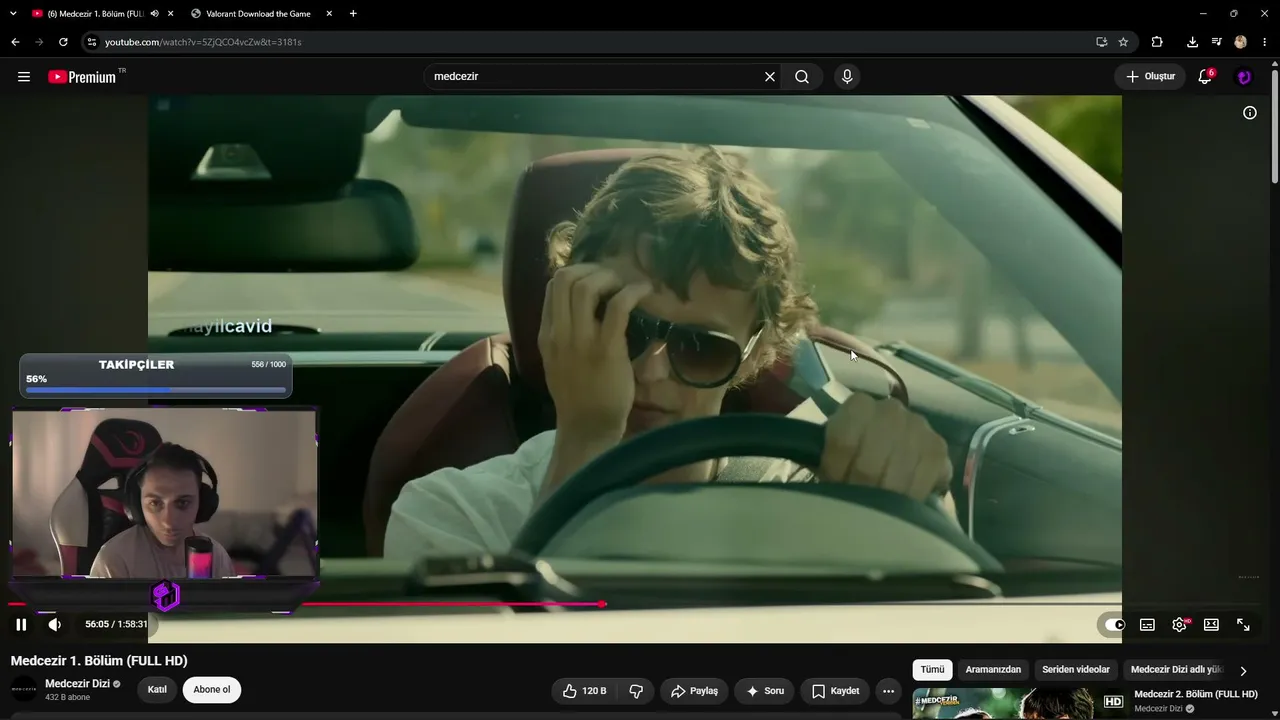Screen dimensions: 1280x720
Task: Open the player settings gear
Action: click(x=1180, y=625)
